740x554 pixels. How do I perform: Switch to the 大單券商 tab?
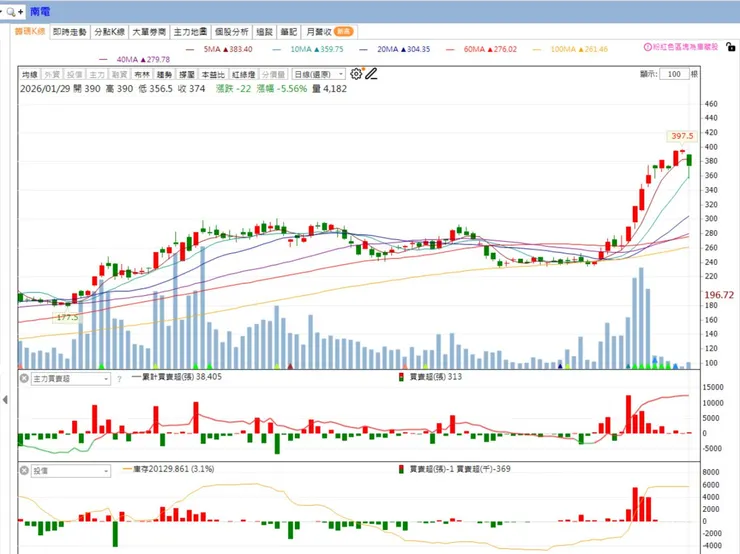point(149,32)
